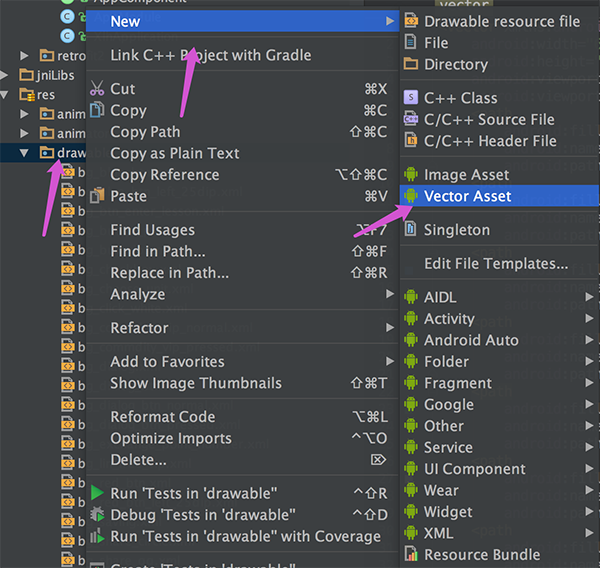600x568 pixels.
Task: Expand the jniLibs folder arrow
Action: coord(4,75)
